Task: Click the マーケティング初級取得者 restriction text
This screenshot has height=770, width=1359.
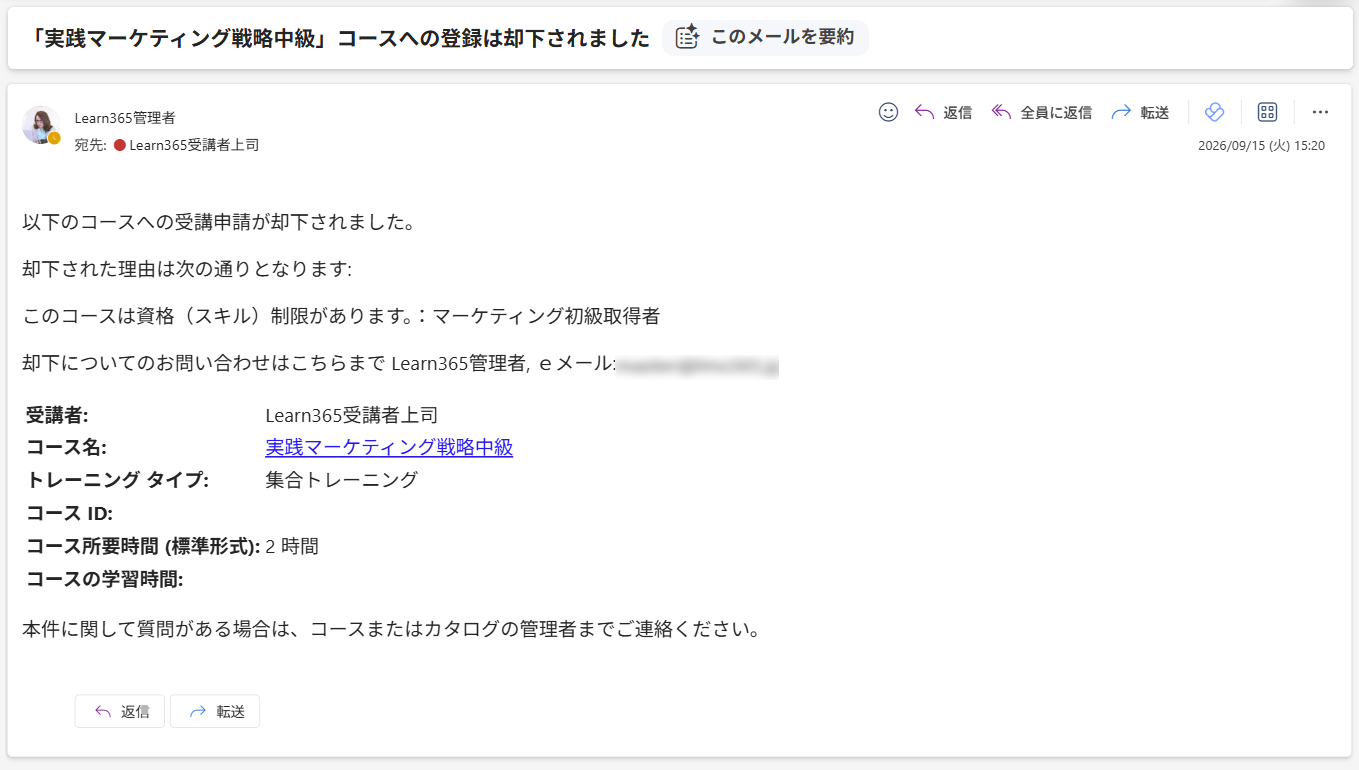Action: [x=546, y=316]
